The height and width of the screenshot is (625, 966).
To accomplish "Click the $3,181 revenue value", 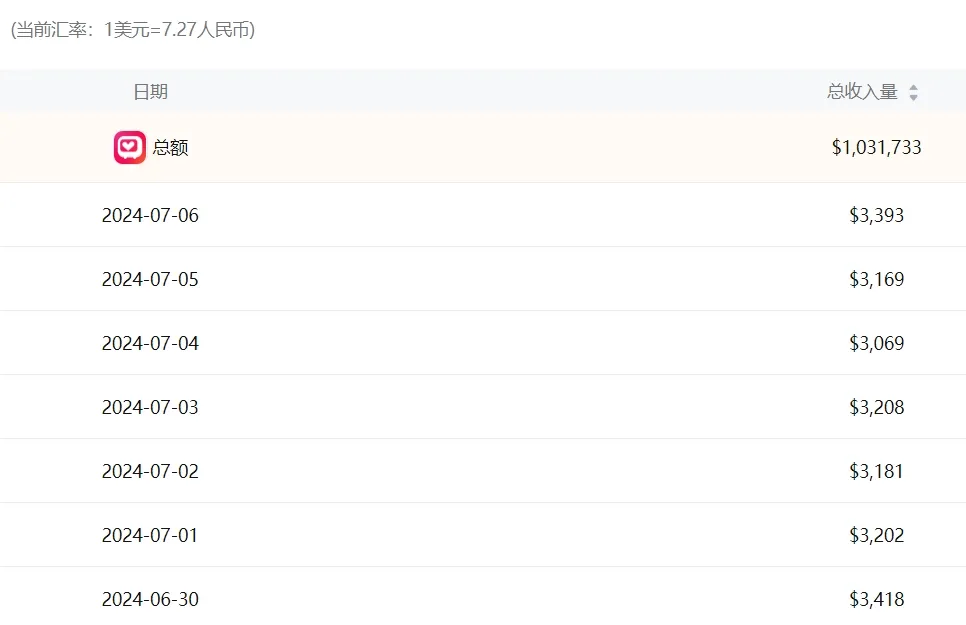I will point(876,471).
